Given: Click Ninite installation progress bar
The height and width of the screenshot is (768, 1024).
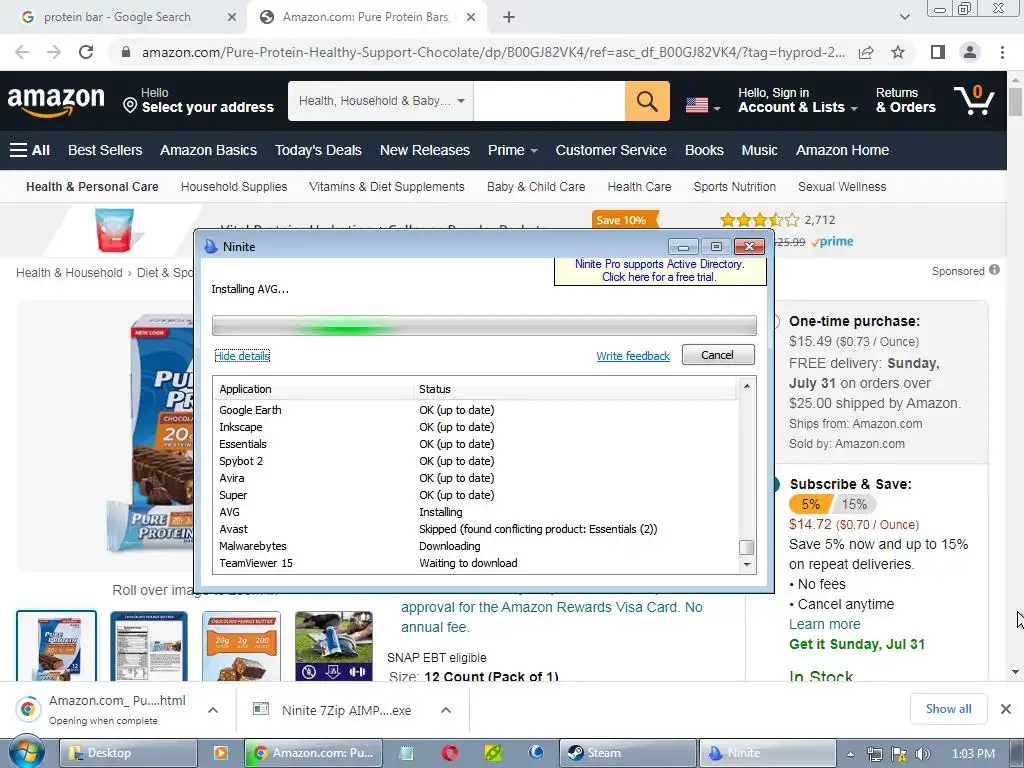Looking at the screenshot, I should click(x=484, y=325).
